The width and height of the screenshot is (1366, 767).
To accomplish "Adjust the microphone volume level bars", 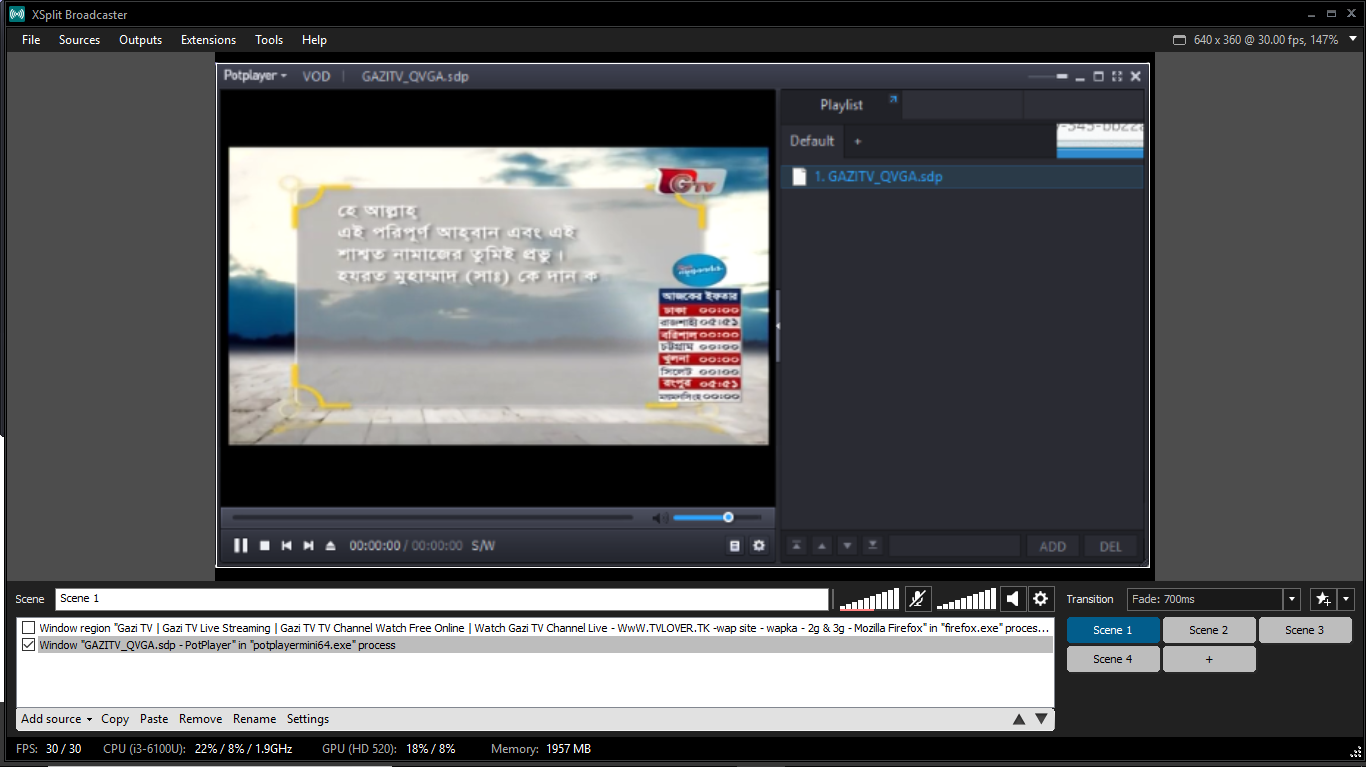I will pos(870,600).
